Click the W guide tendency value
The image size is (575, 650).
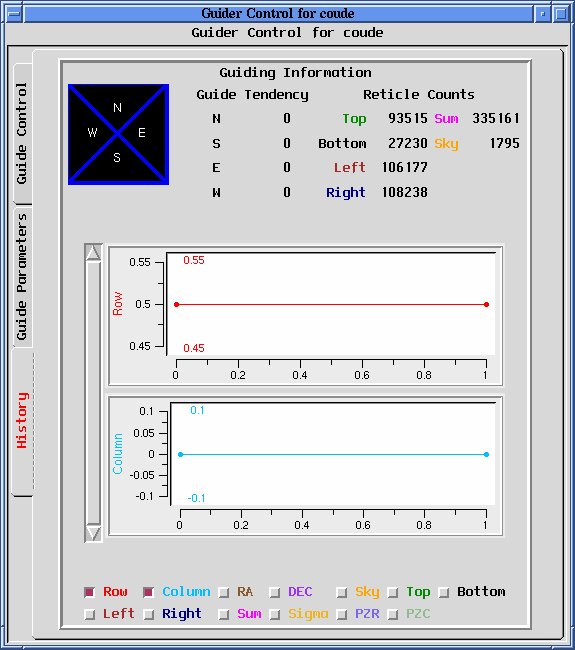[x=287, y=192]
